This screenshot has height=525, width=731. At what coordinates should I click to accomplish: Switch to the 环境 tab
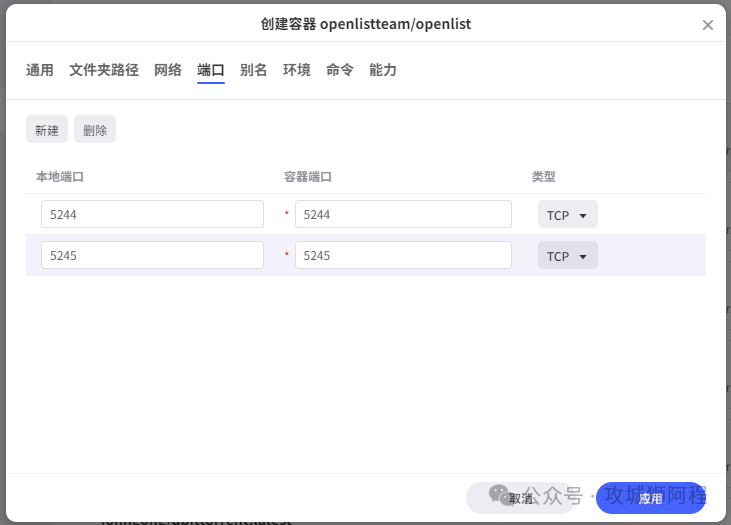coord(297,70)
